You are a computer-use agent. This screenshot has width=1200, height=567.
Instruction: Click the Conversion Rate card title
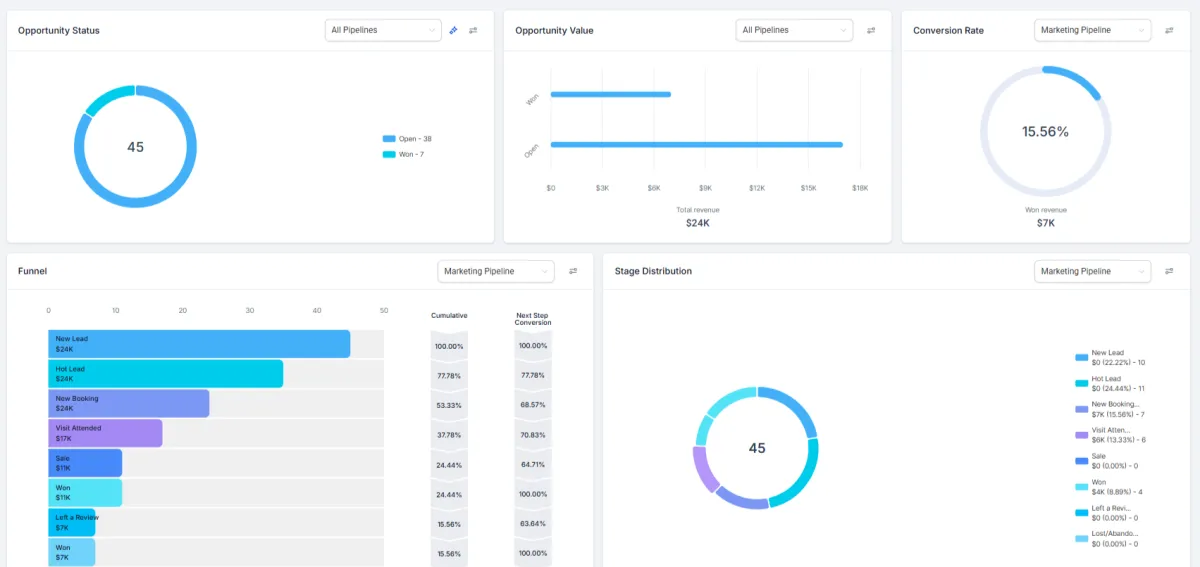[x=948, y=30]
